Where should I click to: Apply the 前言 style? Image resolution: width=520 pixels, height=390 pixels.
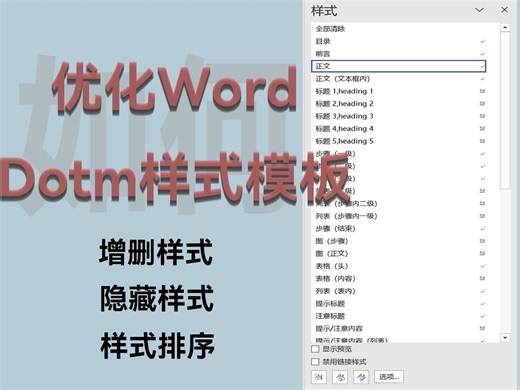pyautogui.click(x=399, y=54)
